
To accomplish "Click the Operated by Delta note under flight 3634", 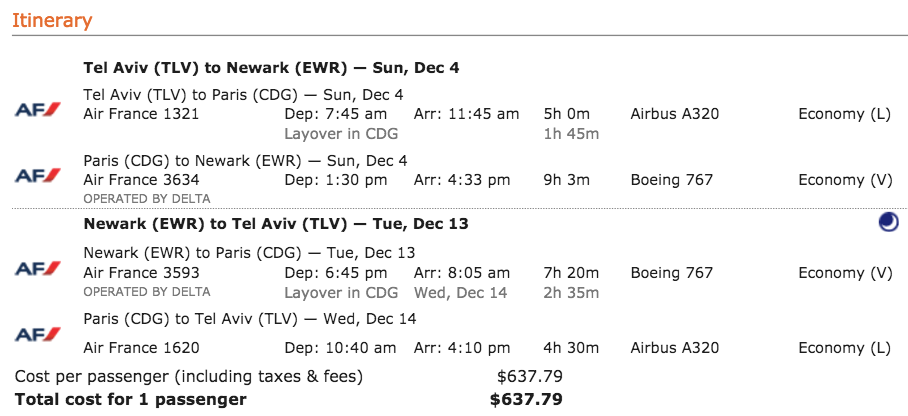I will tap(147, 199).
